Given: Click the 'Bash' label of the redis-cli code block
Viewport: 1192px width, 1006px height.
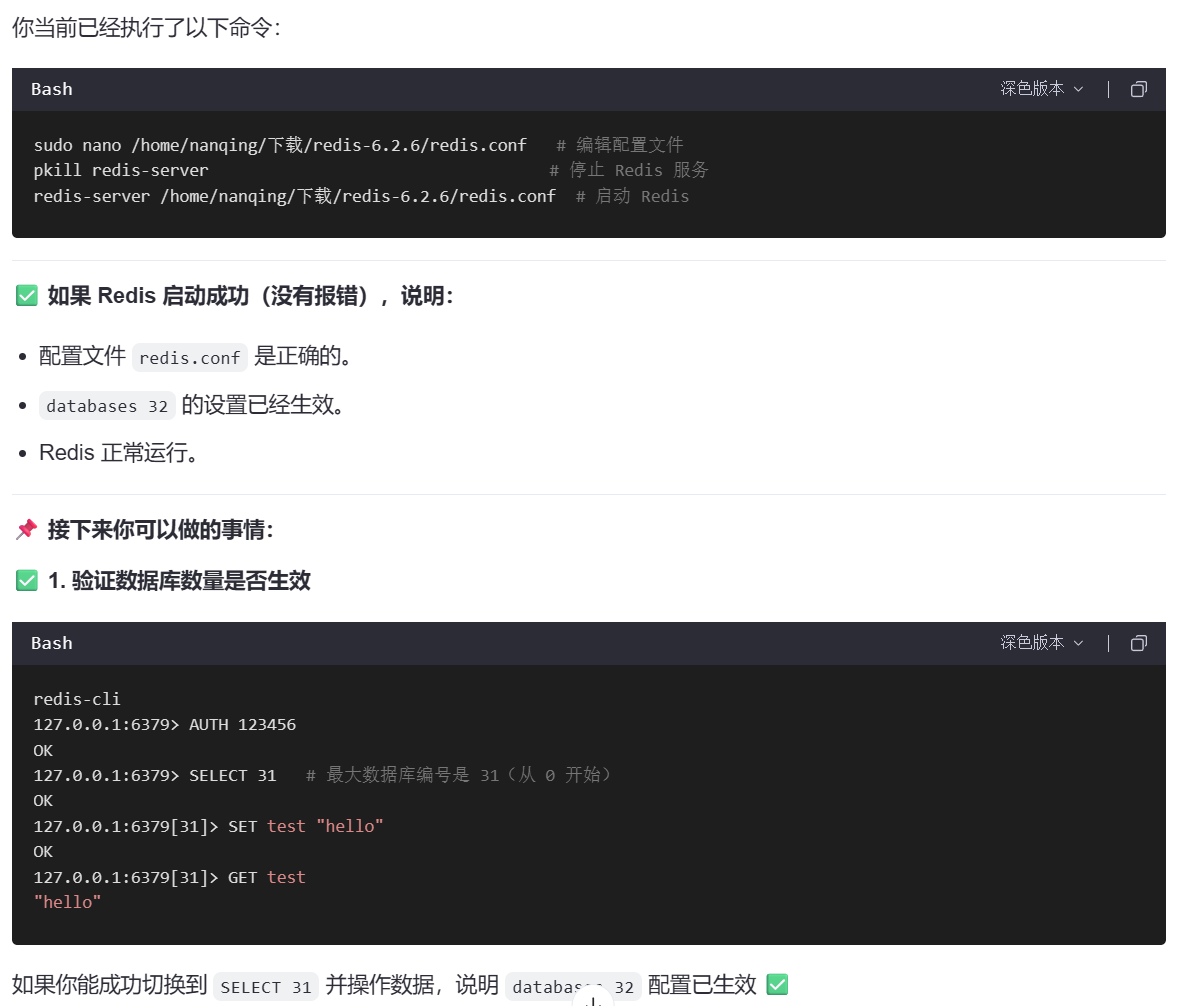Looking at the screenshot, I should pos(52,643).
